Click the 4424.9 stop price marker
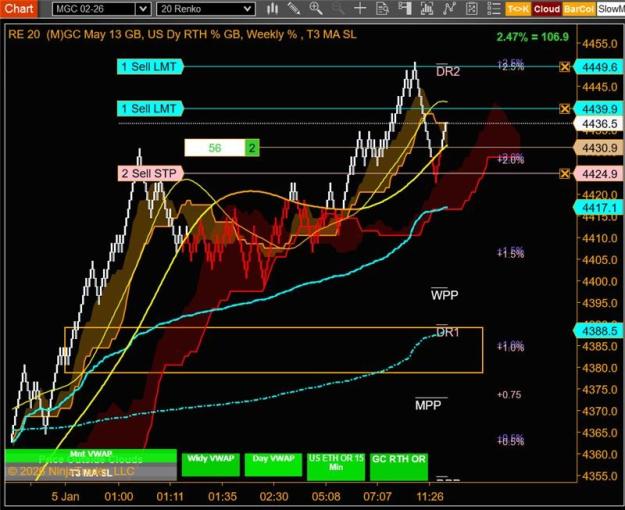This screenshot has width=625, height=510. tap(599, 174)
